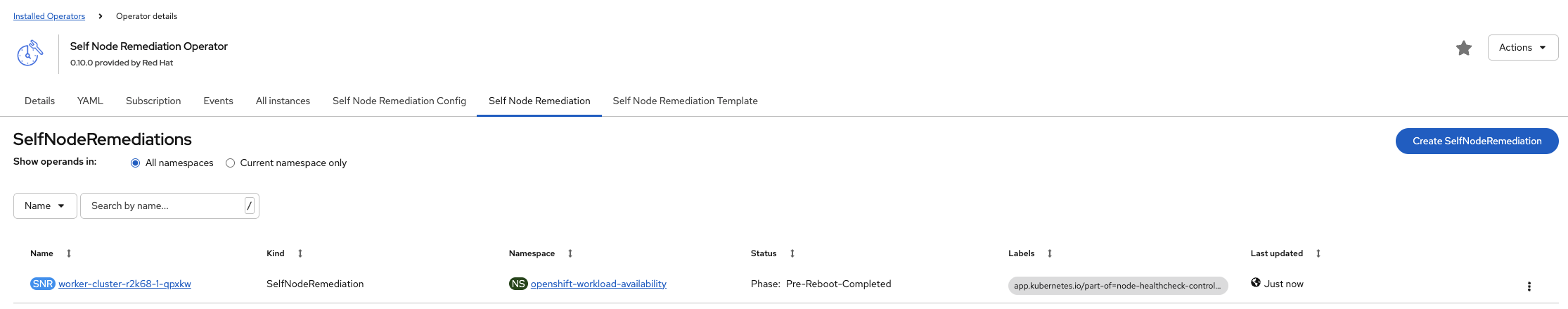1568x309 pixels.
Task: Switch to the YAML tab
Action: tap(90, 101)
